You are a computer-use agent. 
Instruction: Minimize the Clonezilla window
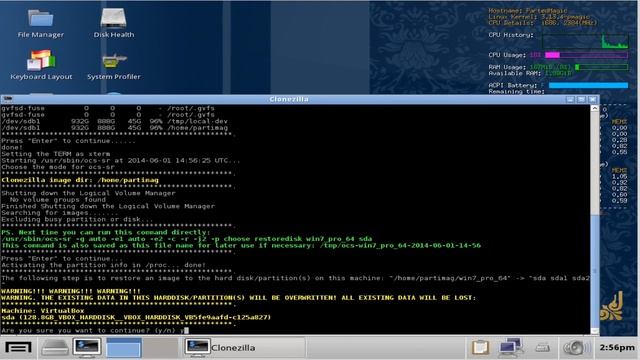[x=570, y=100]
